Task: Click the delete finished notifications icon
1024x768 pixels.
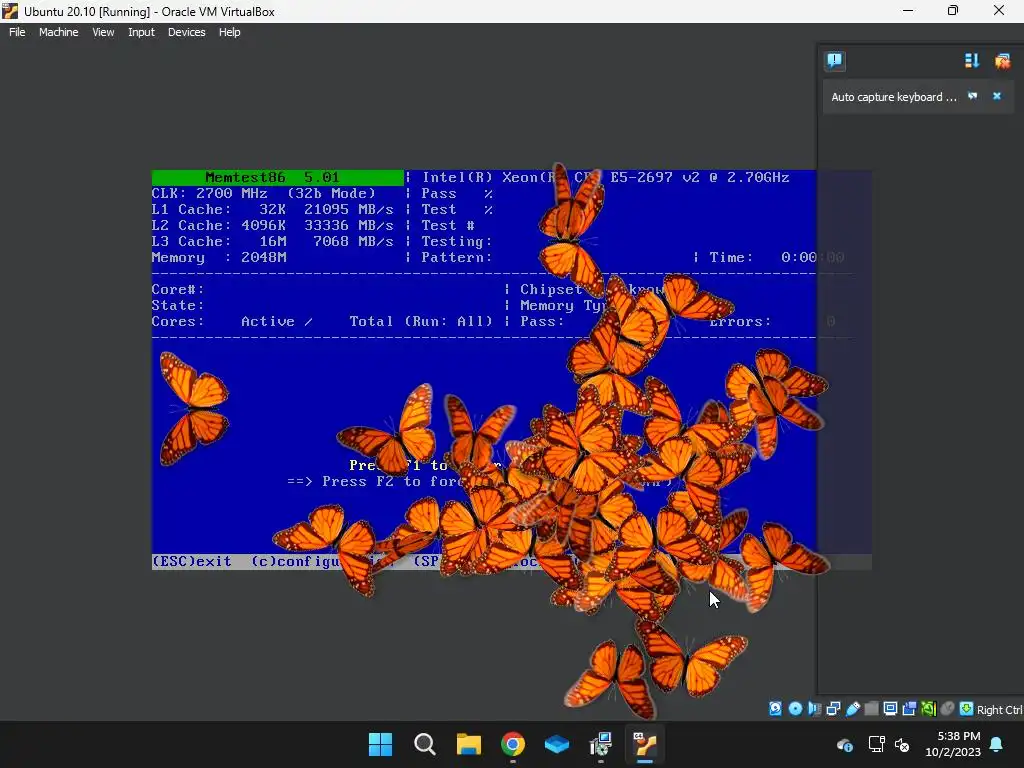Action: pyautogui.click(x=1002, y=61)
